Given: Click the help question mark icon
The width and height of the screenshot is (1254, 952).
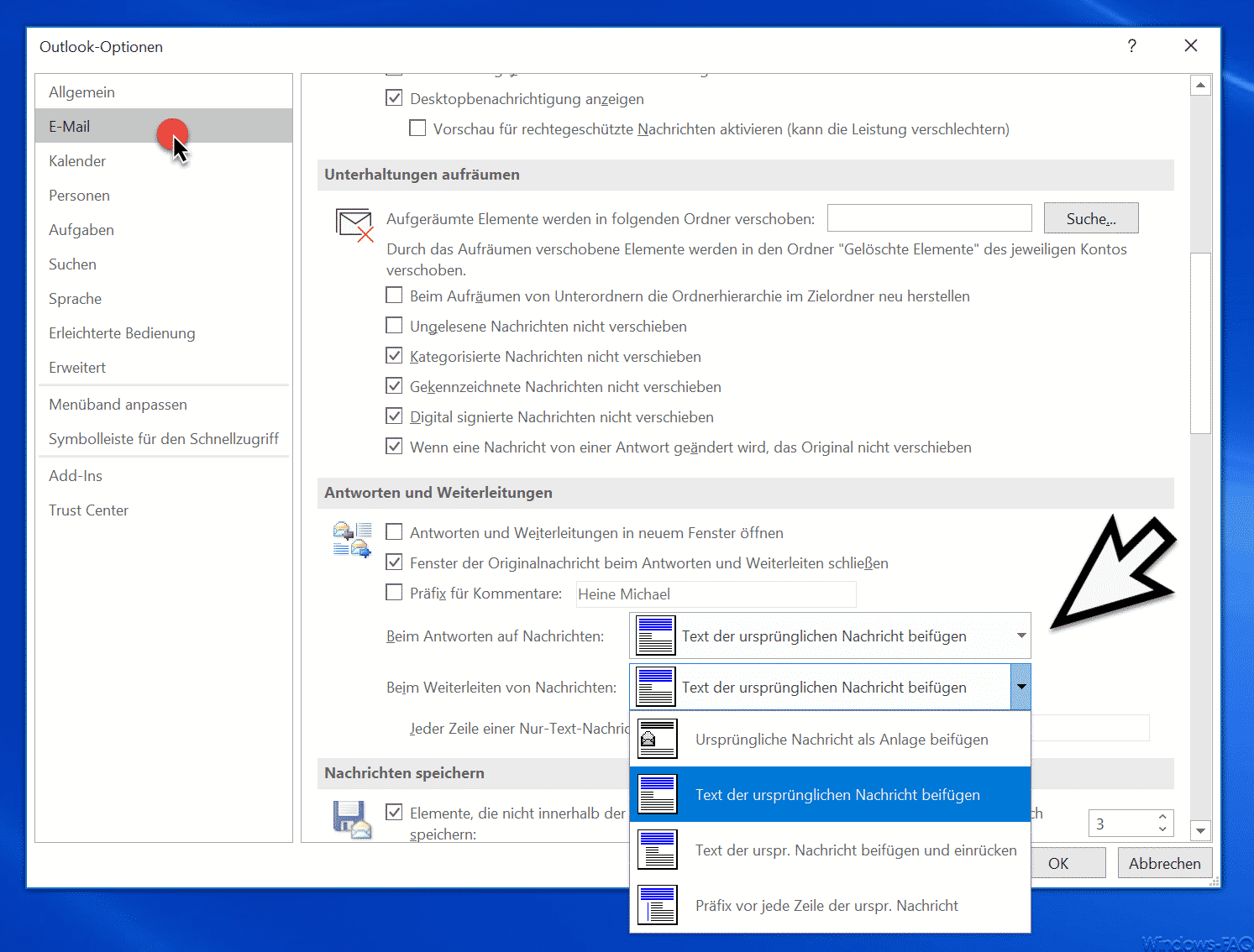Looking at the screenshot, I should pyautogui.click(x=1132, y=46).
